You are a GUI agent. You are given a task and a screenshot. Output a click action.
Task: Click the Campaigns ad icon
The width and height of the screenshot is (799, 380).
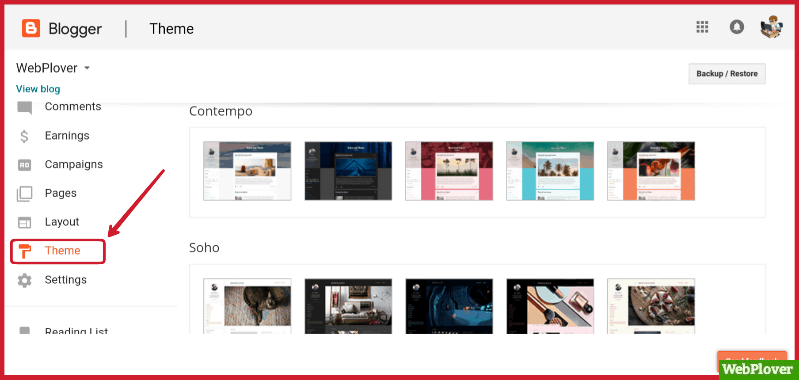[24, 165]
